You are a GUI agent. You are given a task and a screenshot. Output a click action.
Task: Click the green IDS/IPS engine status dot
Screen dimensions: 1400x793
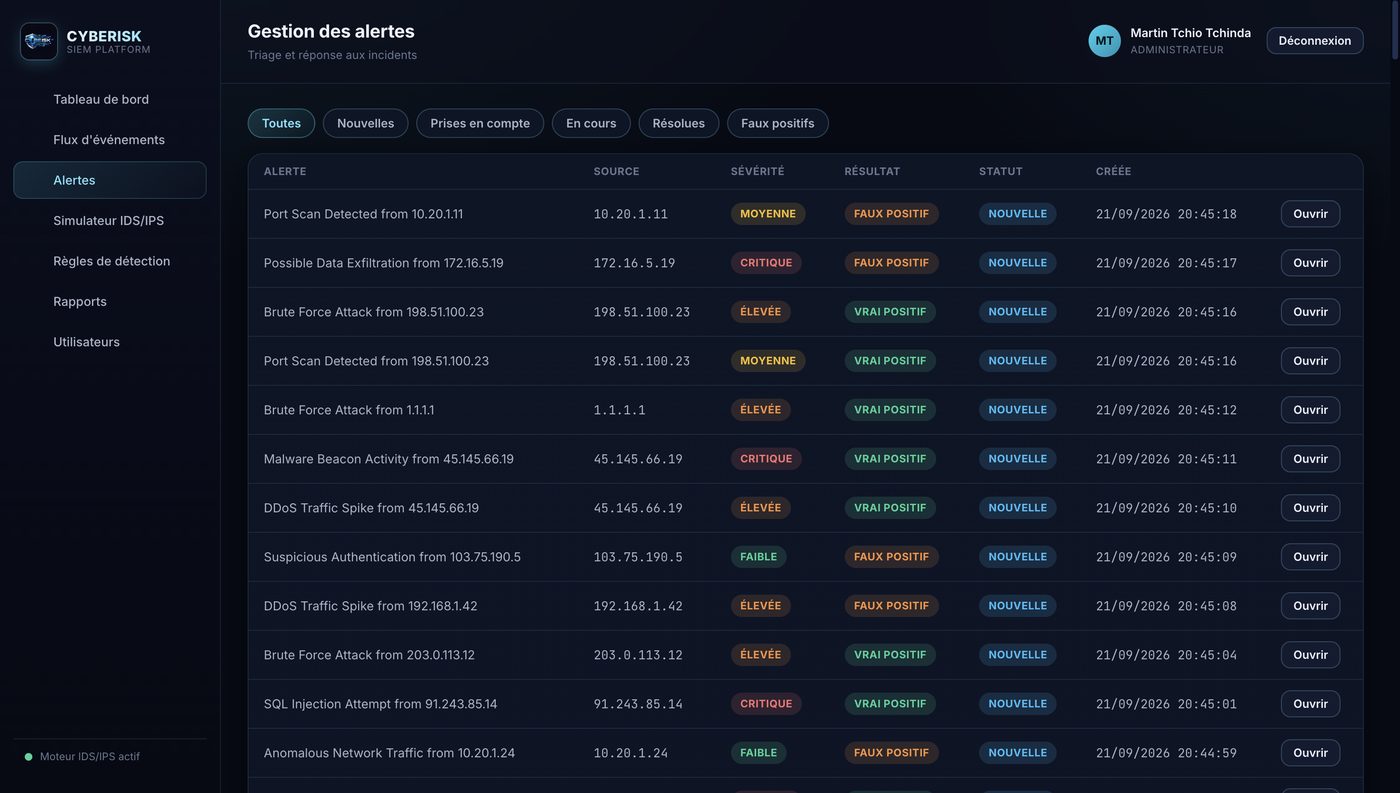tap(28, 757)
